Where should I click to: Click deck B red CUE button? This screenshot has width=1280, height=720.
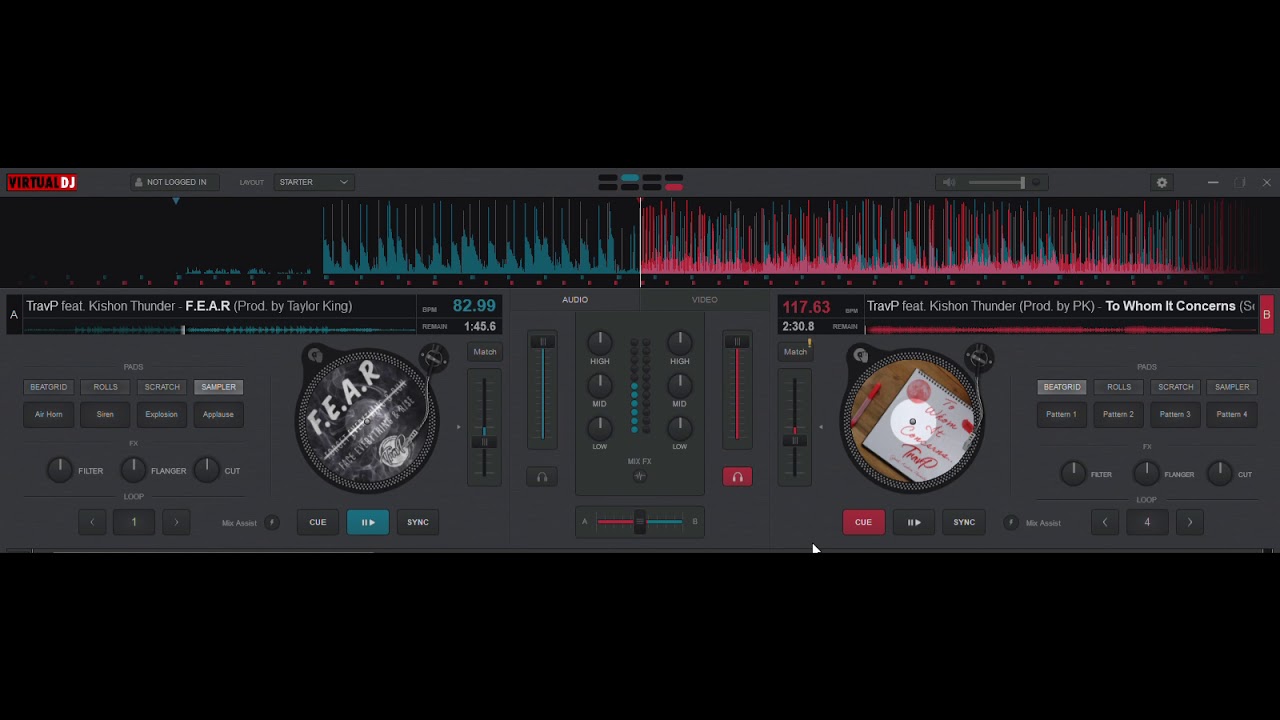(x=864, y=522)
